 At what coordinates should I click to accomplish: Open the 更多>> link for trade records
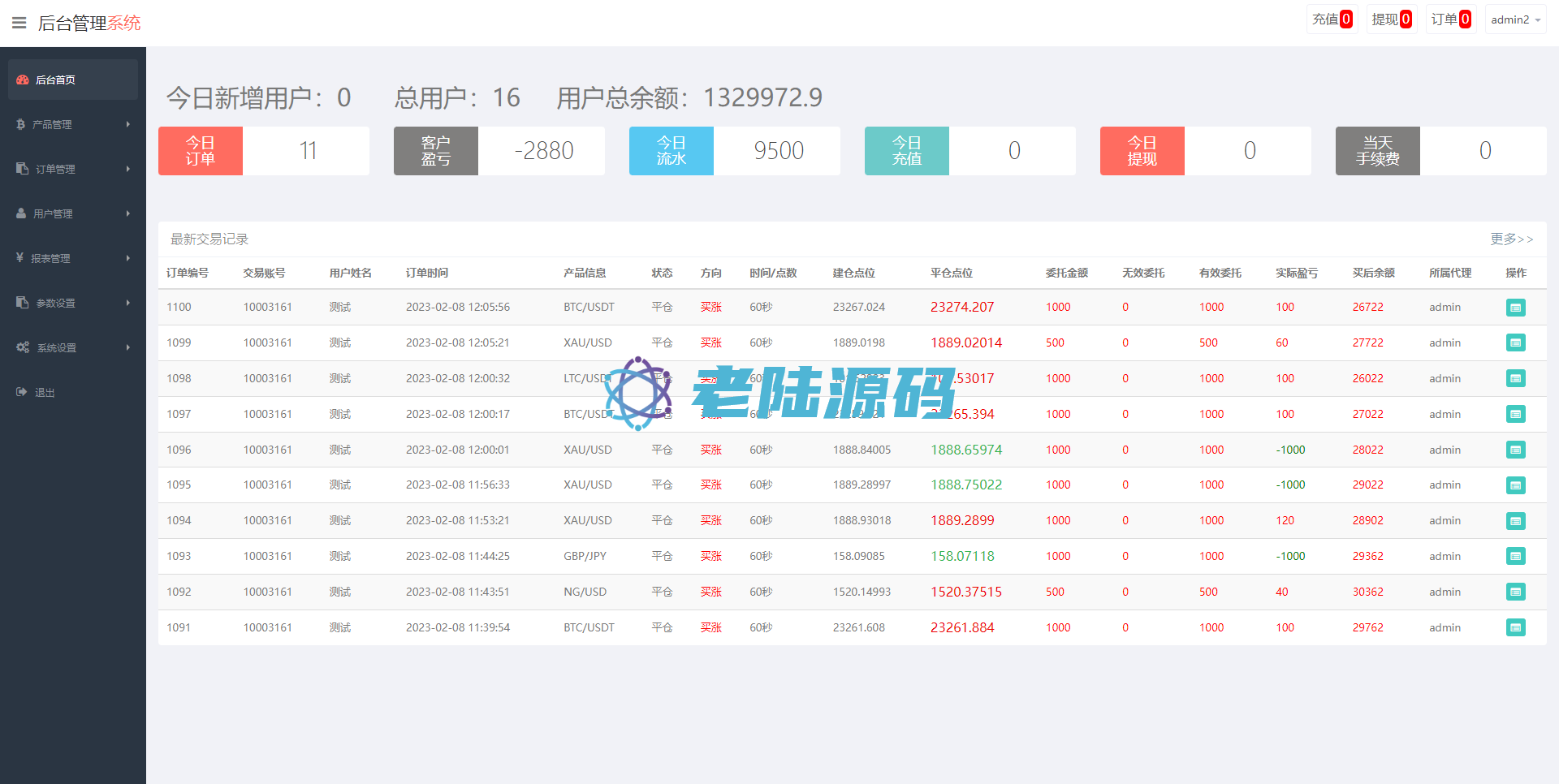coord(1511,239)
